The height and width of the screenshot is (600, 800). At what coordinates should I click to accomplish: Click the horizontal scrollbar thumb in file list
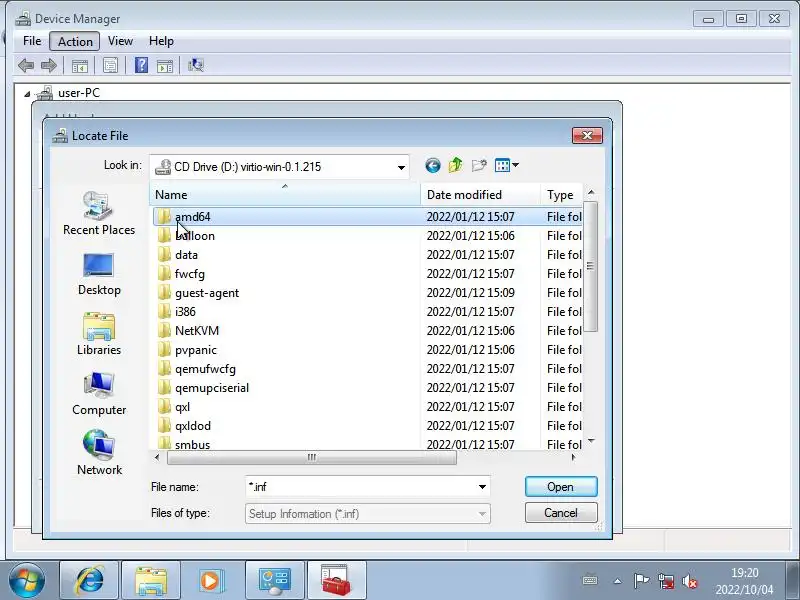(312, 457)
